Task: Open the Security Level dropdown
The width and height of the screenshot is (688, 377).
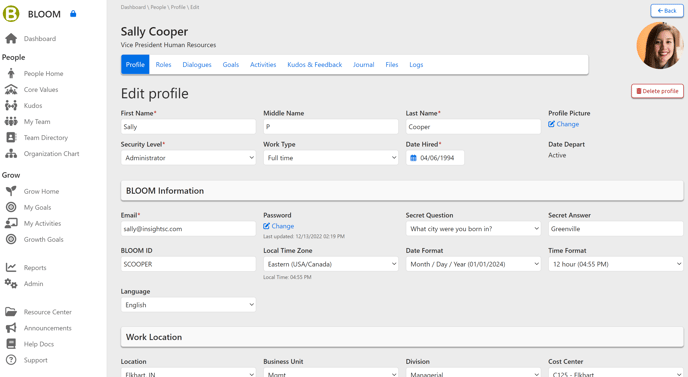Action: point(188,158)
